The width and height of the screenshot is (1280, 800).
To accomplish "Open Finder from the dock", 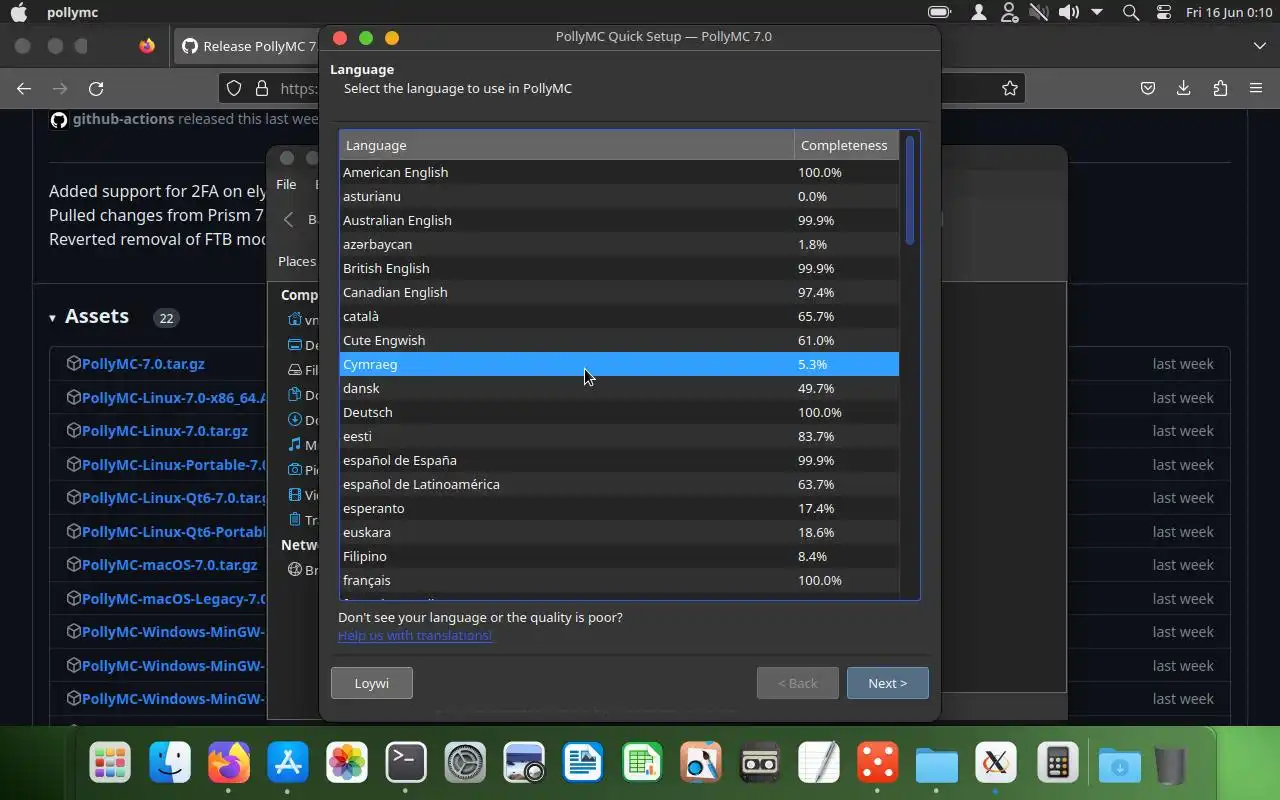I will (x=170, y=764).
